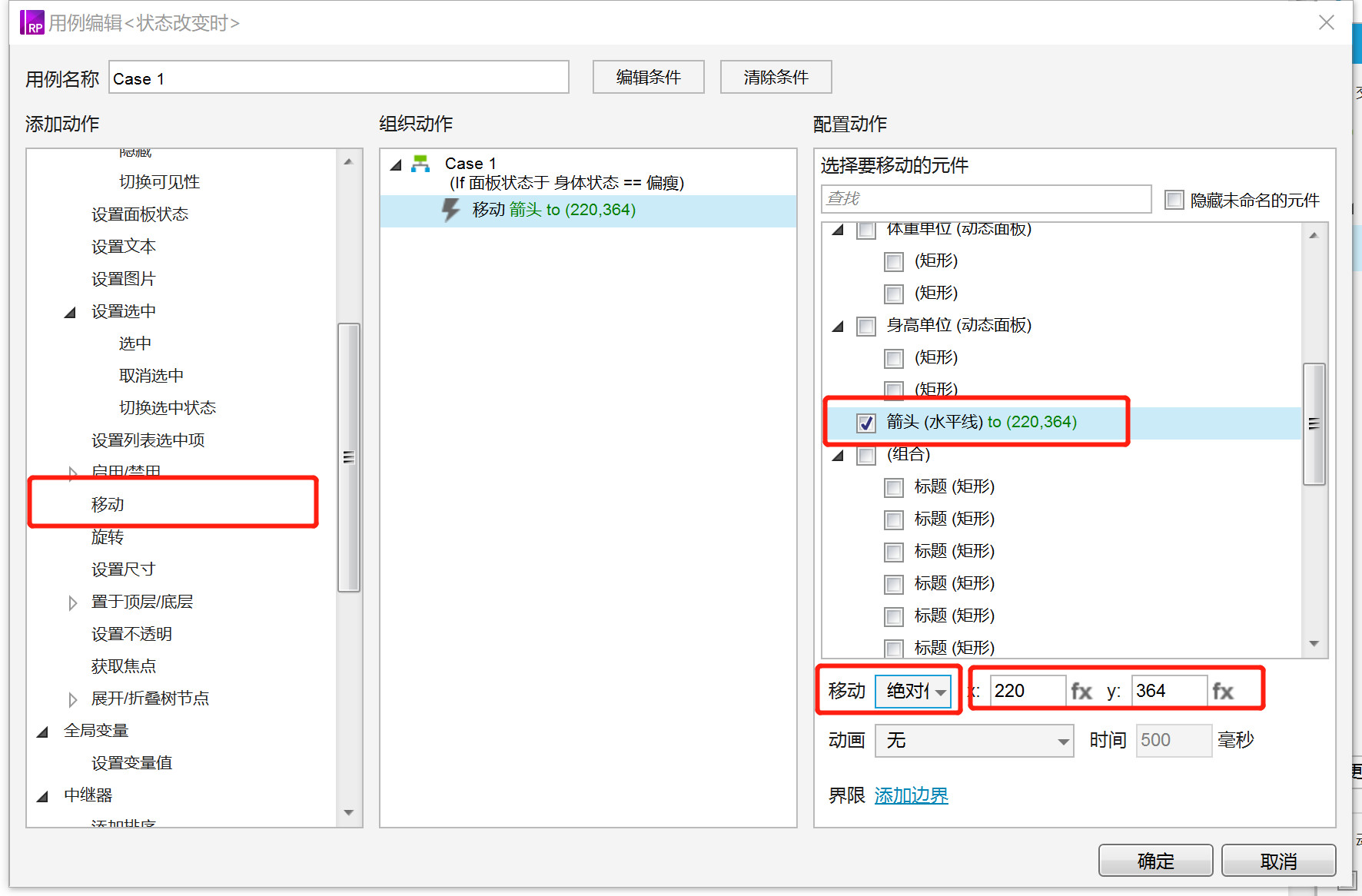Select the 切换选中状态 action
Viewport: 1362px width, 896px height.
[168, 408]
